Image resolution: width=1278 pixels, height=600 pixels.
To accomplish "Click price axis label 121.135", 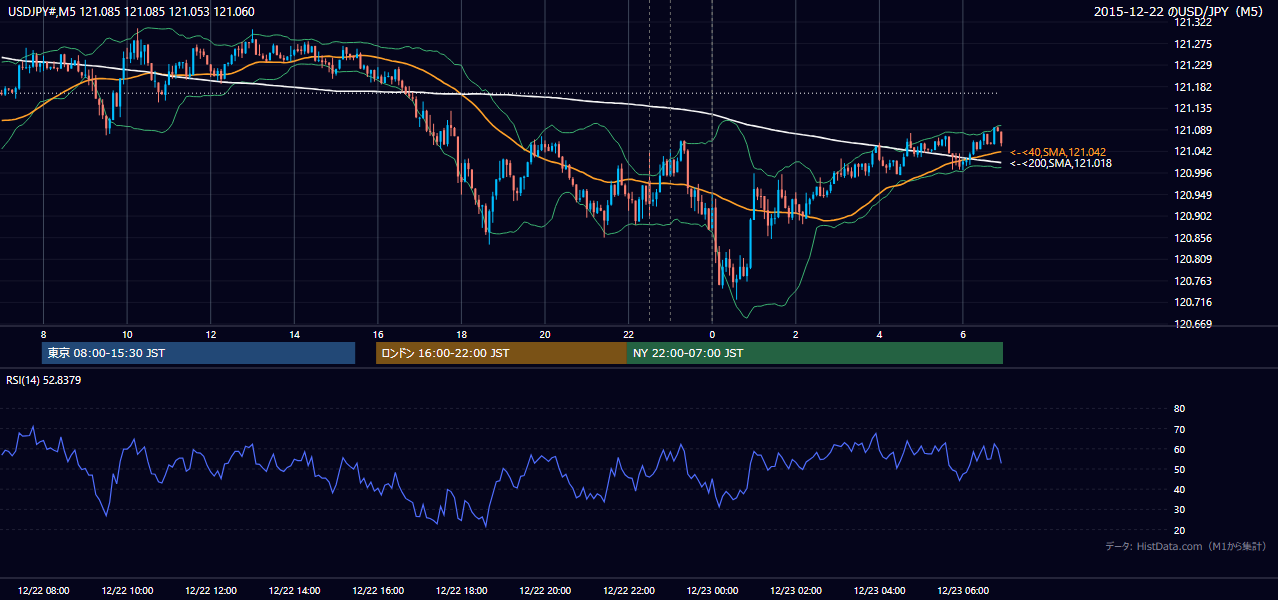I will [1193, 109].
